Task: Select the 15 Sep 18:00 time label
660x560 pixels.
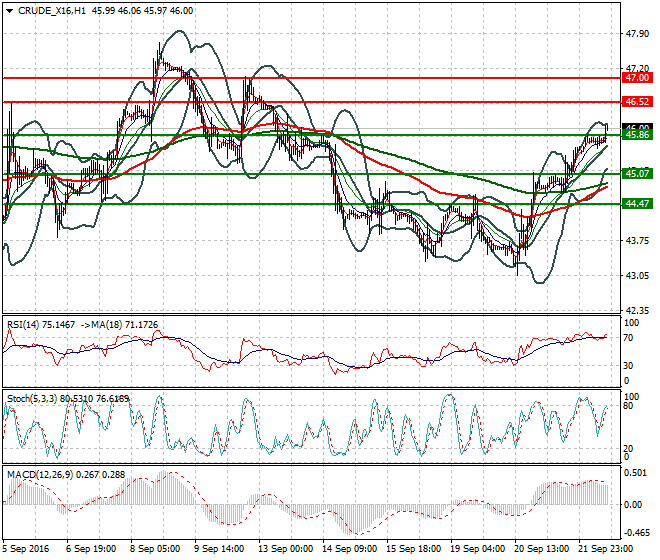Action: click(x=414, y=549)
